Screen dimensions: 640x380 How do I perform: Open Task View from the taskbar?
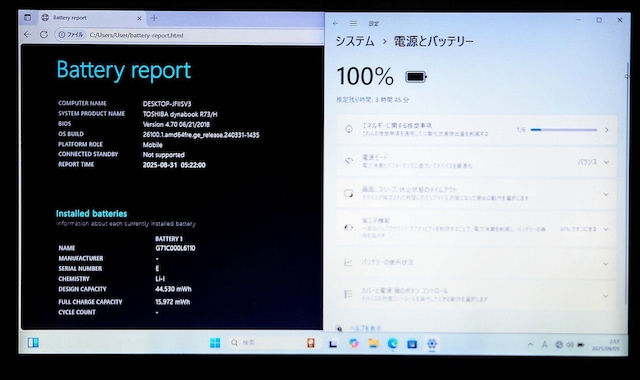tap(333, 344)
